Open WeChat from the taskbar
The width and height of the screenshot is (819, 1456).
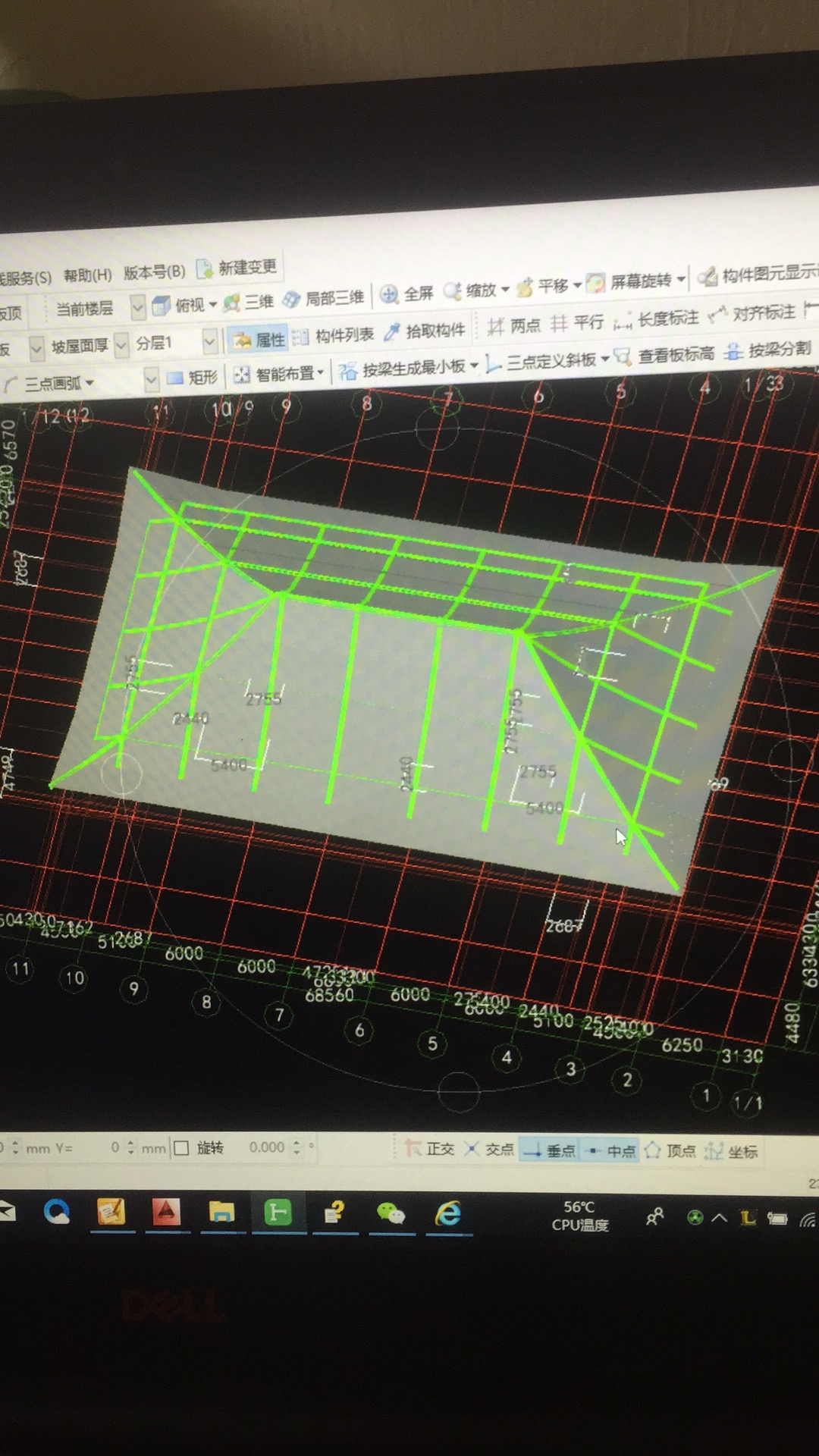(391, 1213)
